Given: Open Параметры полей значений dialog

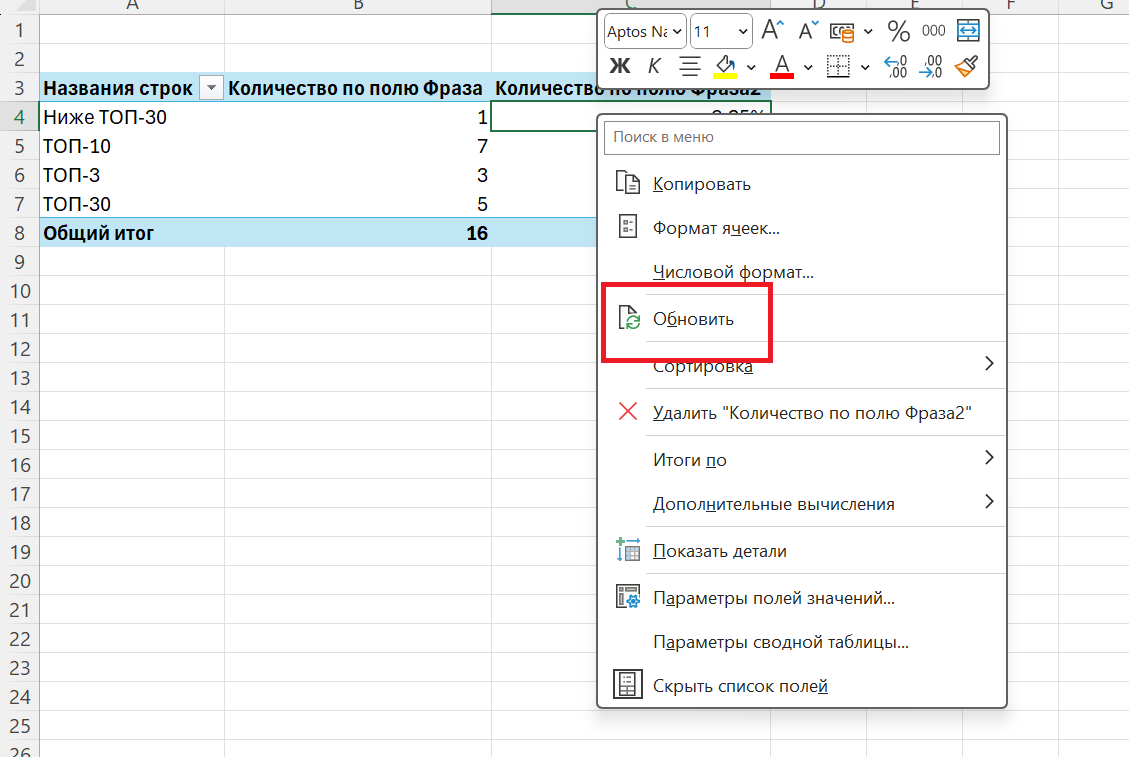Looking at the screenshot, I should pyautogui.click(x=801, y=597).
